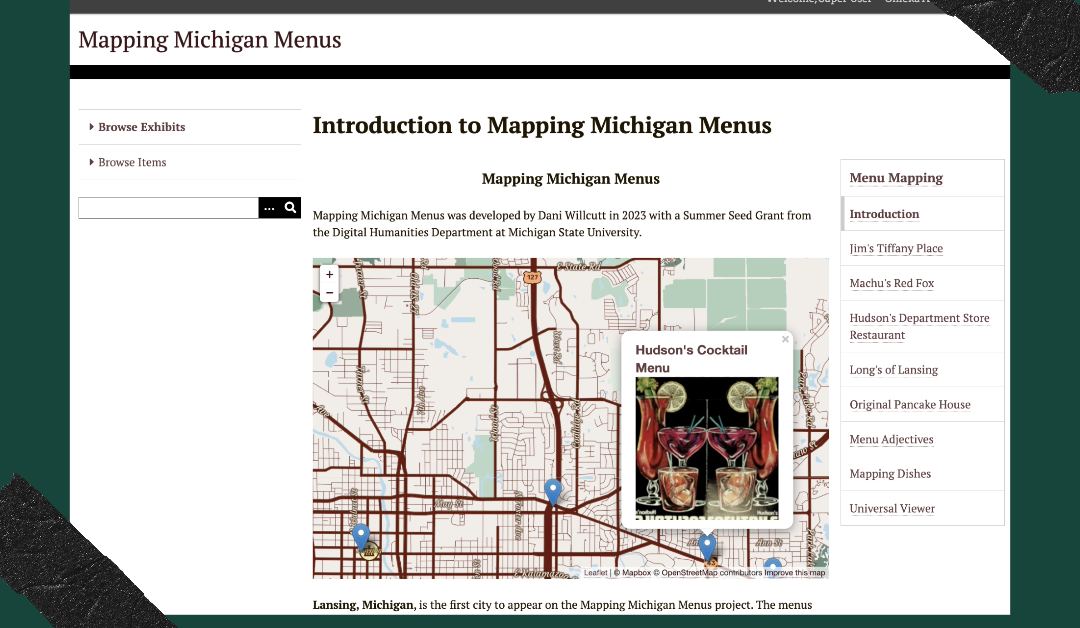
Task: Click the Leaflet attribution link
Action: (x=596, y=573)
